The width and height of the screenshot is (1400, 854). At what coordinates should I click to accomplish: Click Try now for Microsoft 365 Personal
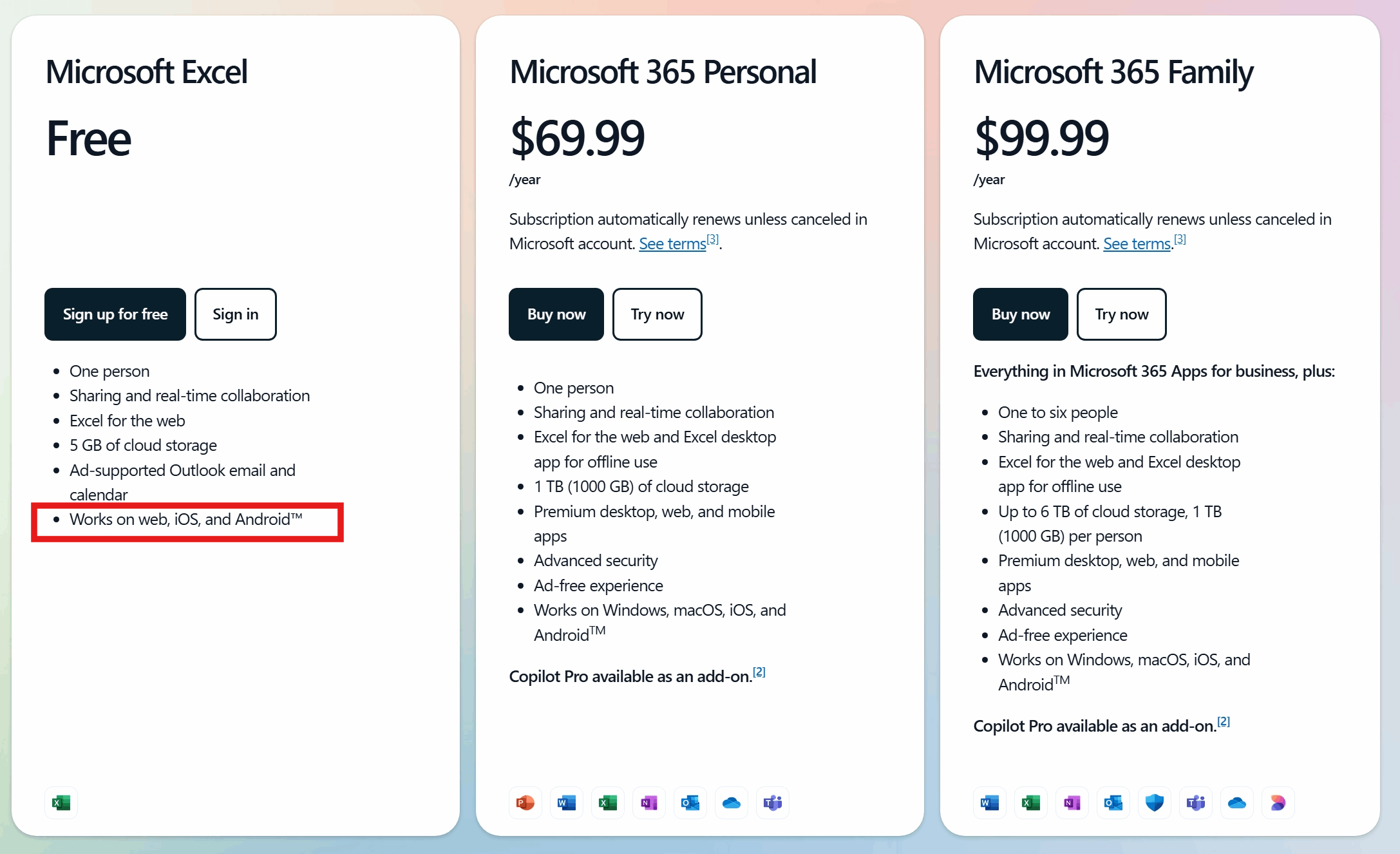click(x=657, y=314)
